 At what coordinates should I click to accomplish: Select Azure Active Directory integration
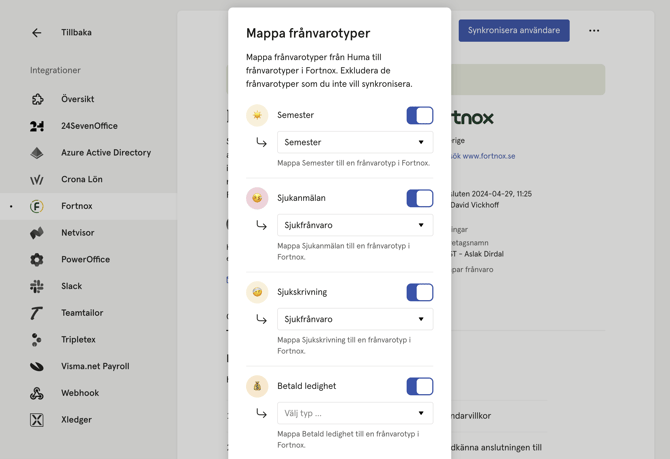point(106,153)
